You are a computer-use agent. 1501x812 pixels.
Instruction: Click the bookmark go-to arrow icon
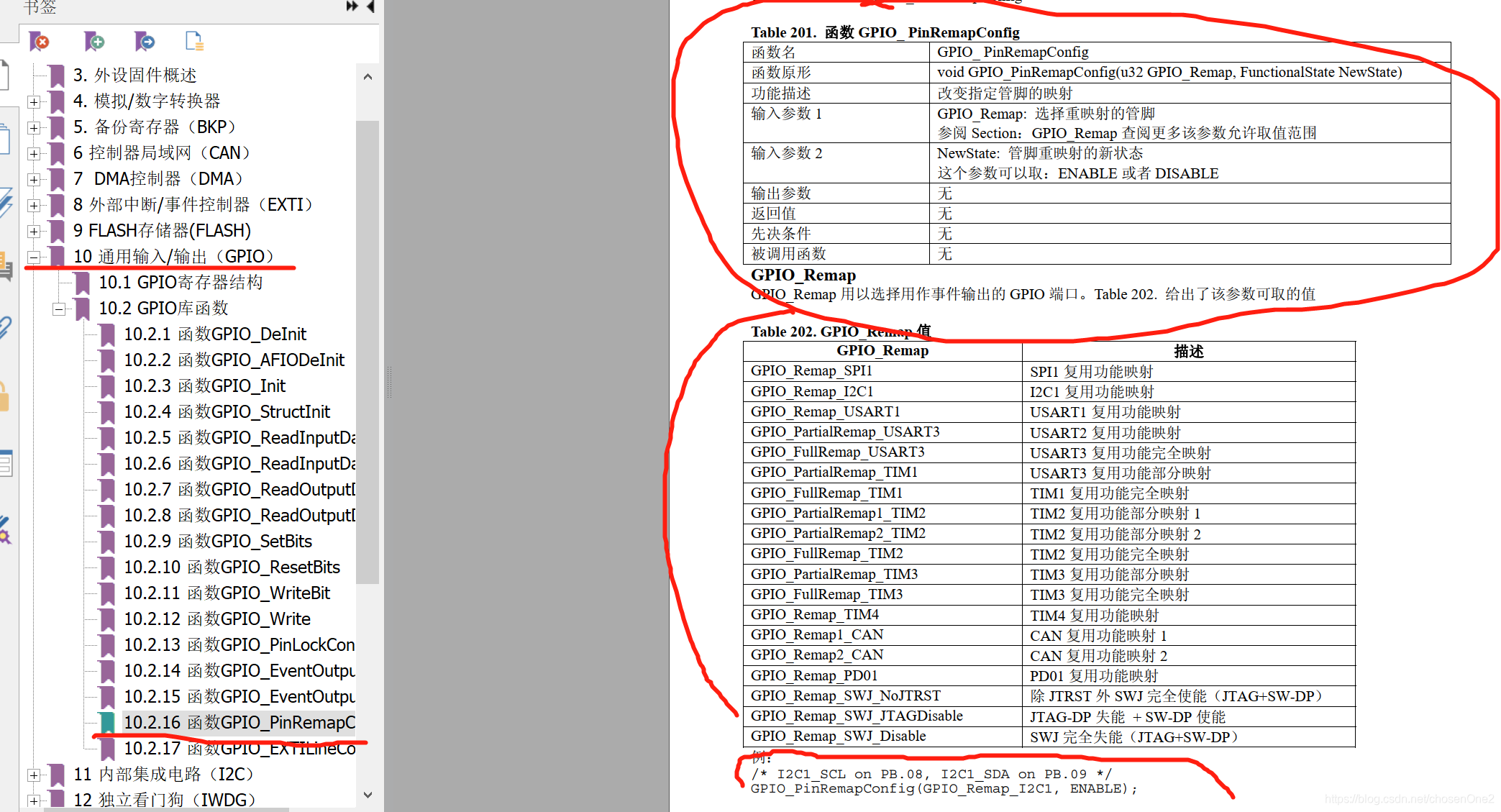[x=144, y=42]
